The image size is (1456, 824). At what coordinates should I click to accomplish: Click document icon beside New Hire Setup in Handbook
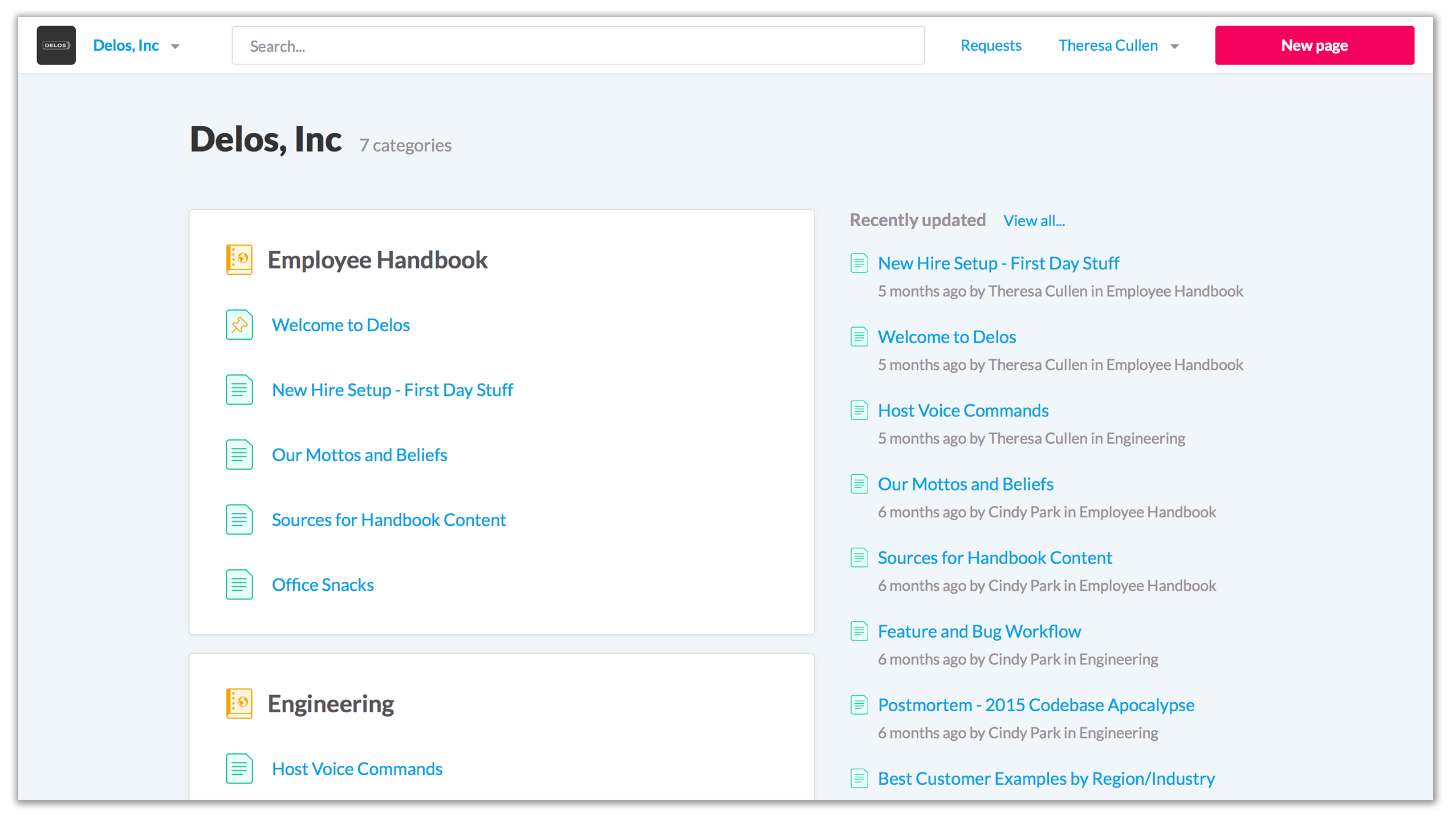click(239, 390)
